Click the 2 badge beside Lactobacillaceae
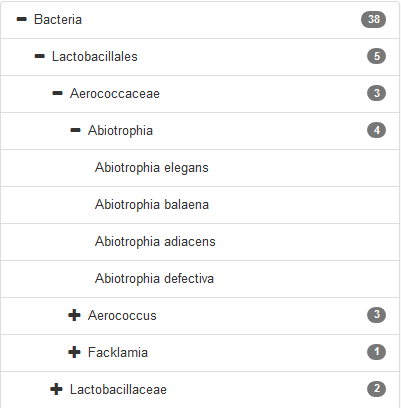Screen dimensions: 401x408 pos(377,389)
